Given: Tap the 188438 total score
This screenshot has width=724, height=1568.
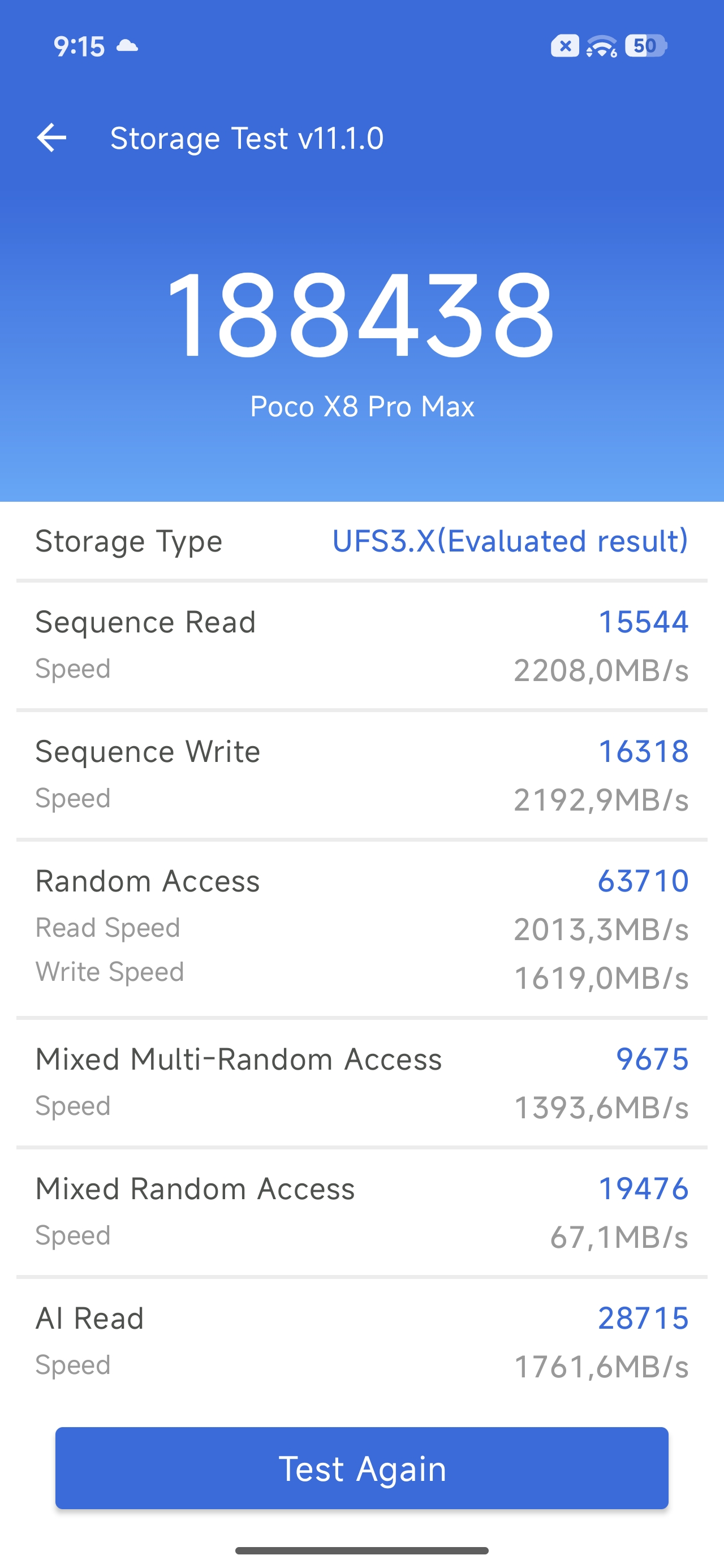Looking at the screenshot, I should [x=361, y=315].
